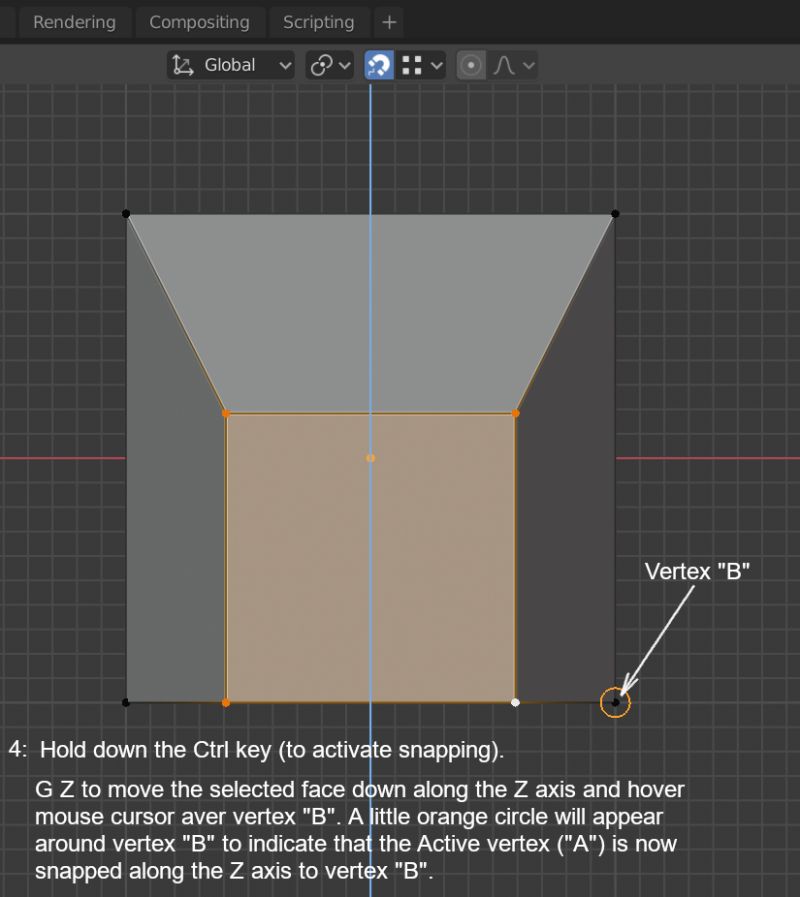Click the proportional editing circle icon
This screenshot has width=800, height=897.
(470, 65)
